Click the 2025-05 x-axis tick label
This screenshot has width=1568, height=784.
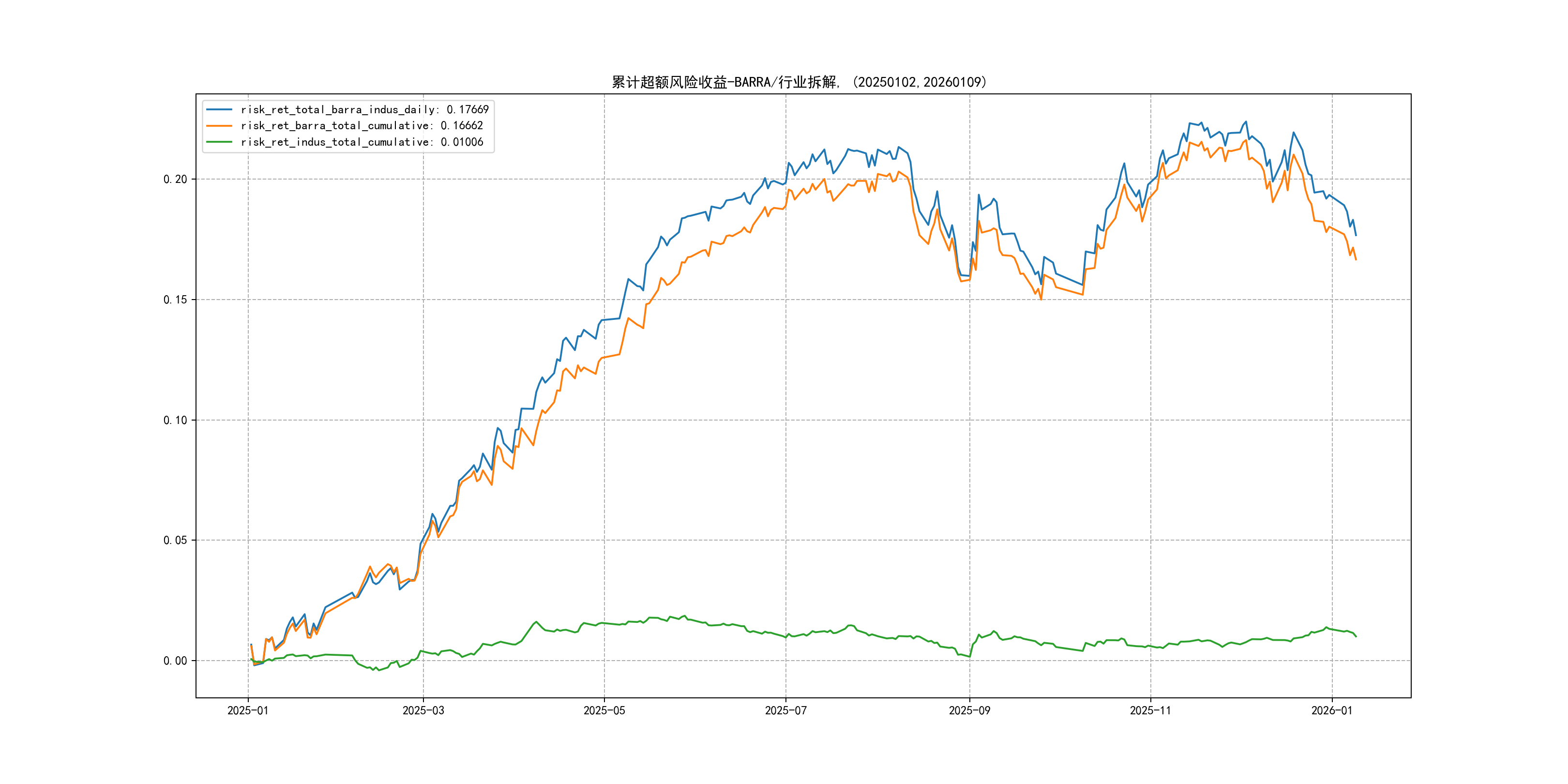(x=604, y=710)
